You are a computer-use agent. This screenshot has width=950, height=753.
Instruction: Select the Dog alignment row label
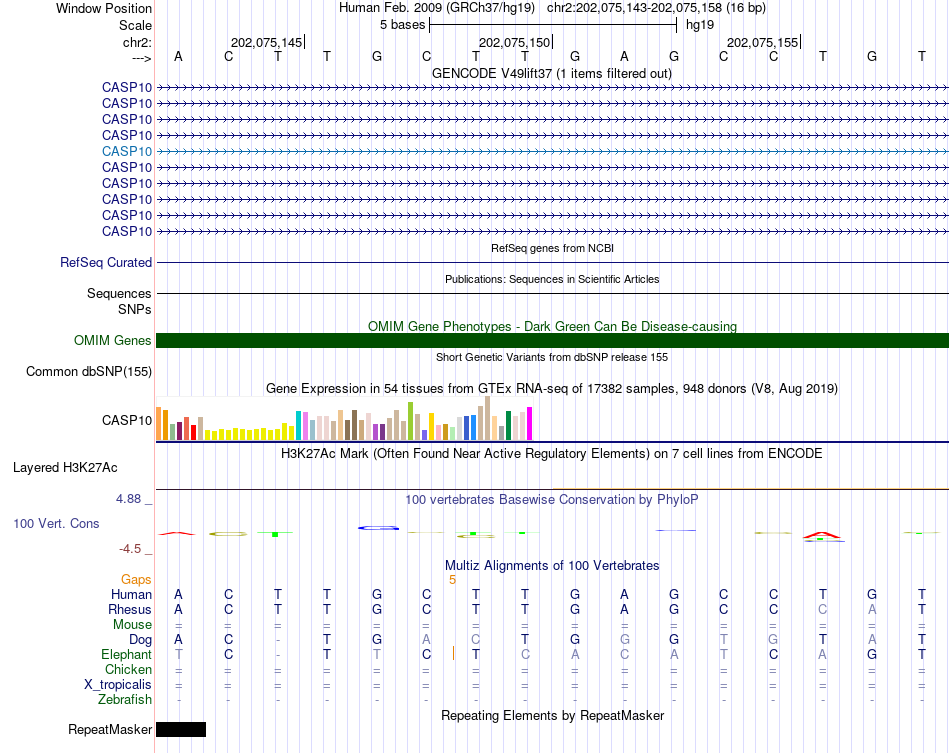click(140, 640)
